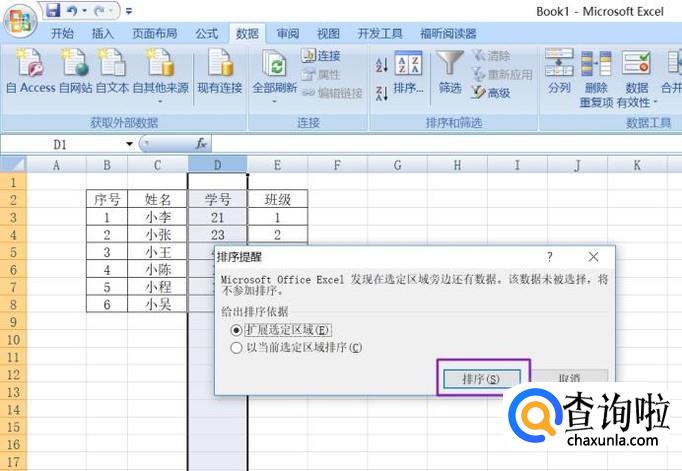Open Review (审阅) ribbon tab

[288, 33]
